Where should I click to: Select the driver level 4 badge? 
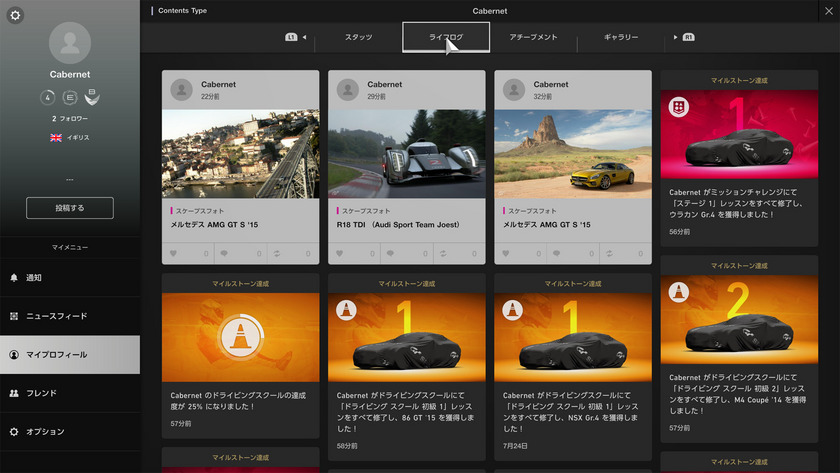click(48, 97)
